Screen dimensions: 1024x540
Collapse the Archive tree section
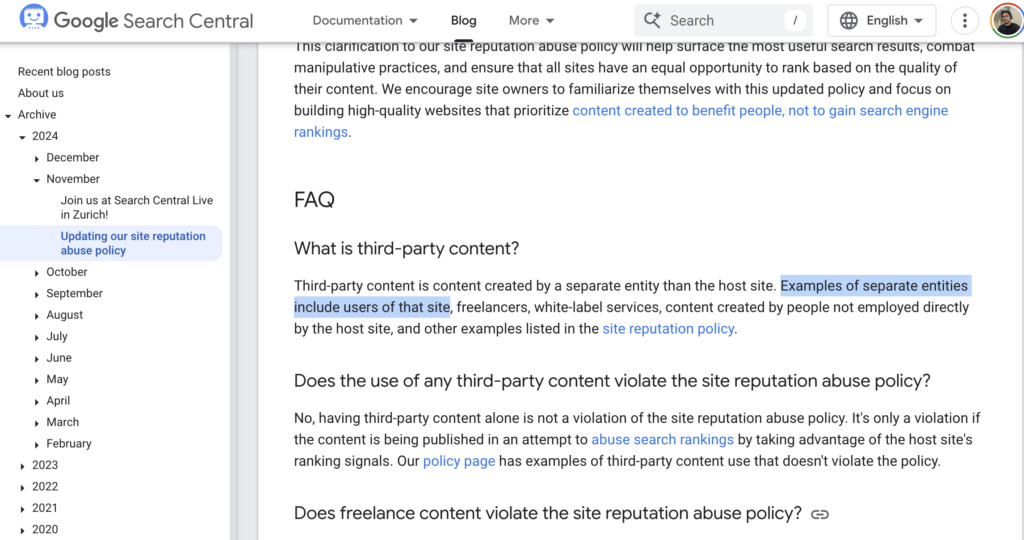pos(8,115)
